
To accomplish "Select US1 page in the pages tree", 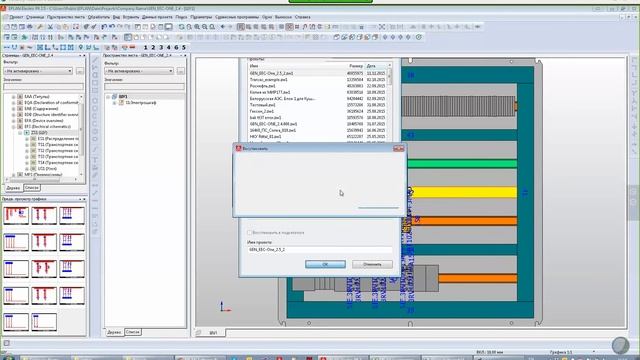I will tap(47, 169).
